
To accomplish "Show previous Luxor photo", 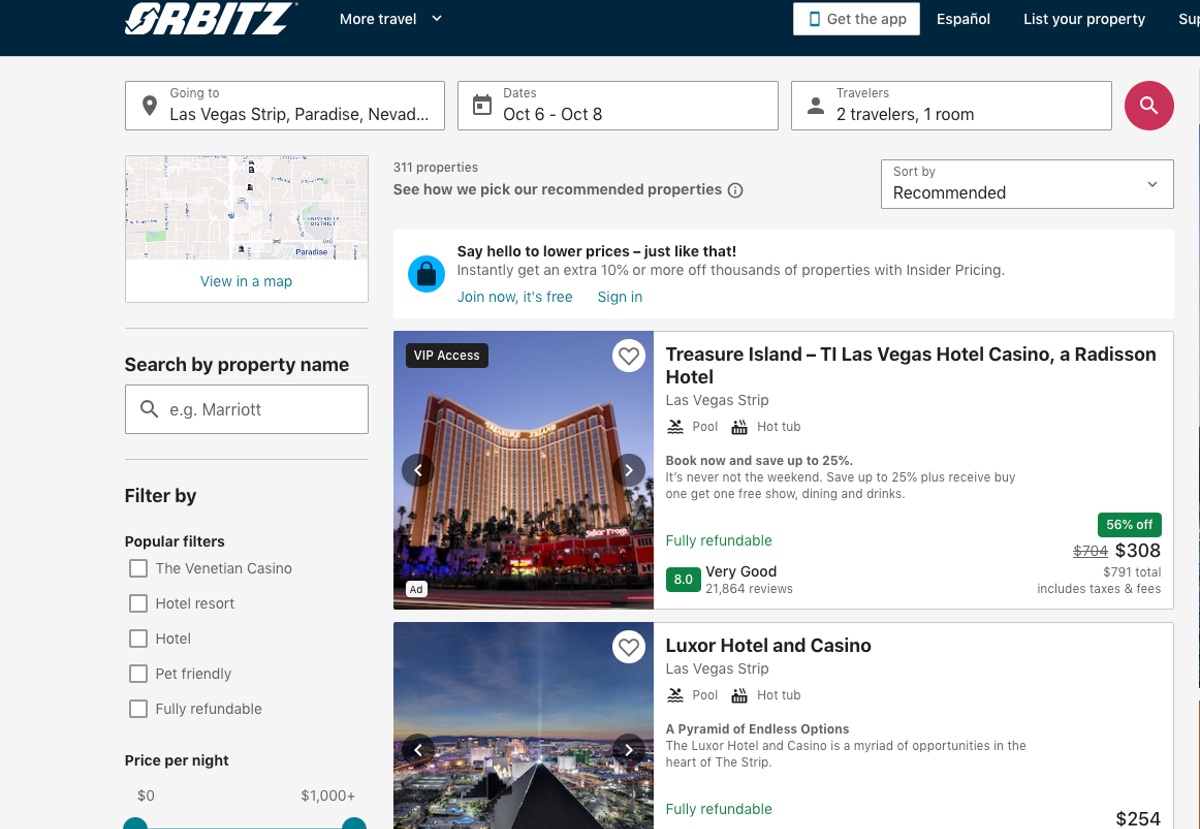I will pos(418,749).
